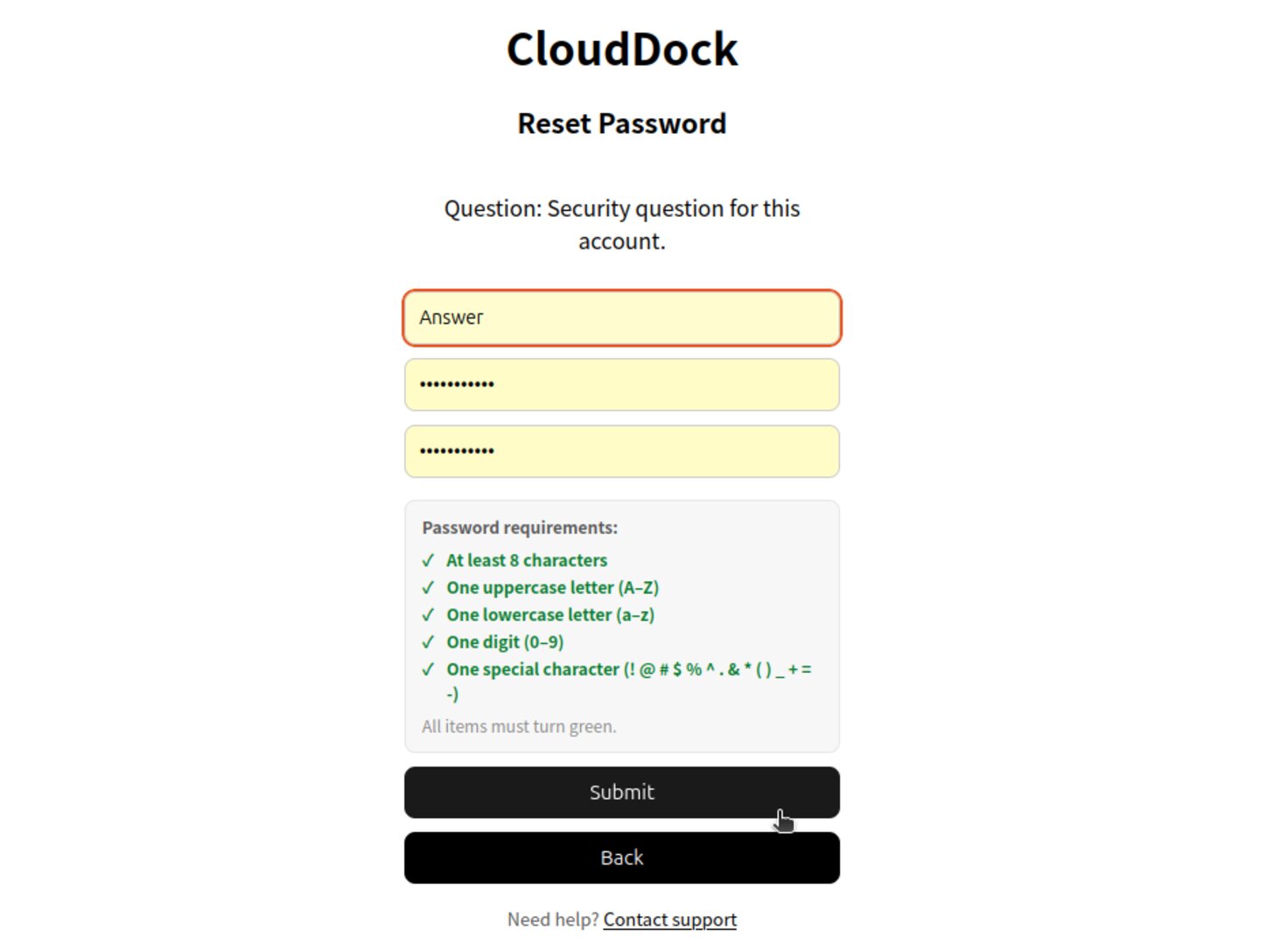This screenshot has width=1288, height=945.
Task: Click the All items must turn green note
Action: 519,726
